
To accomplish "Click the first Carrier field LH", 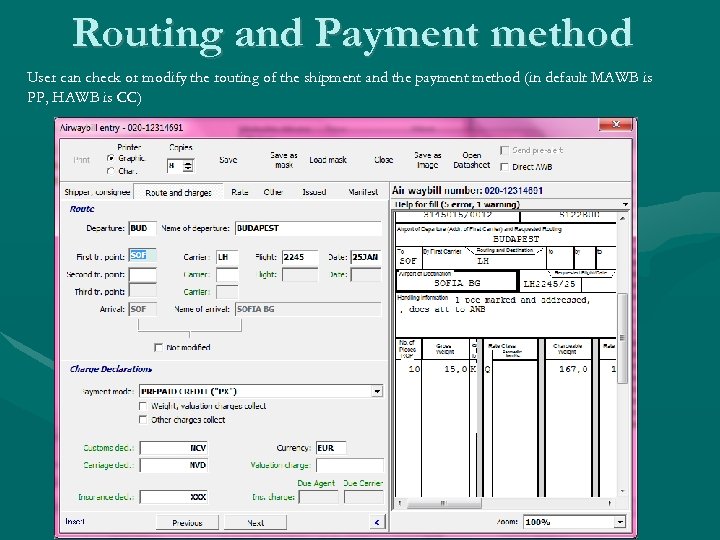I will click(x=227, y=257).
